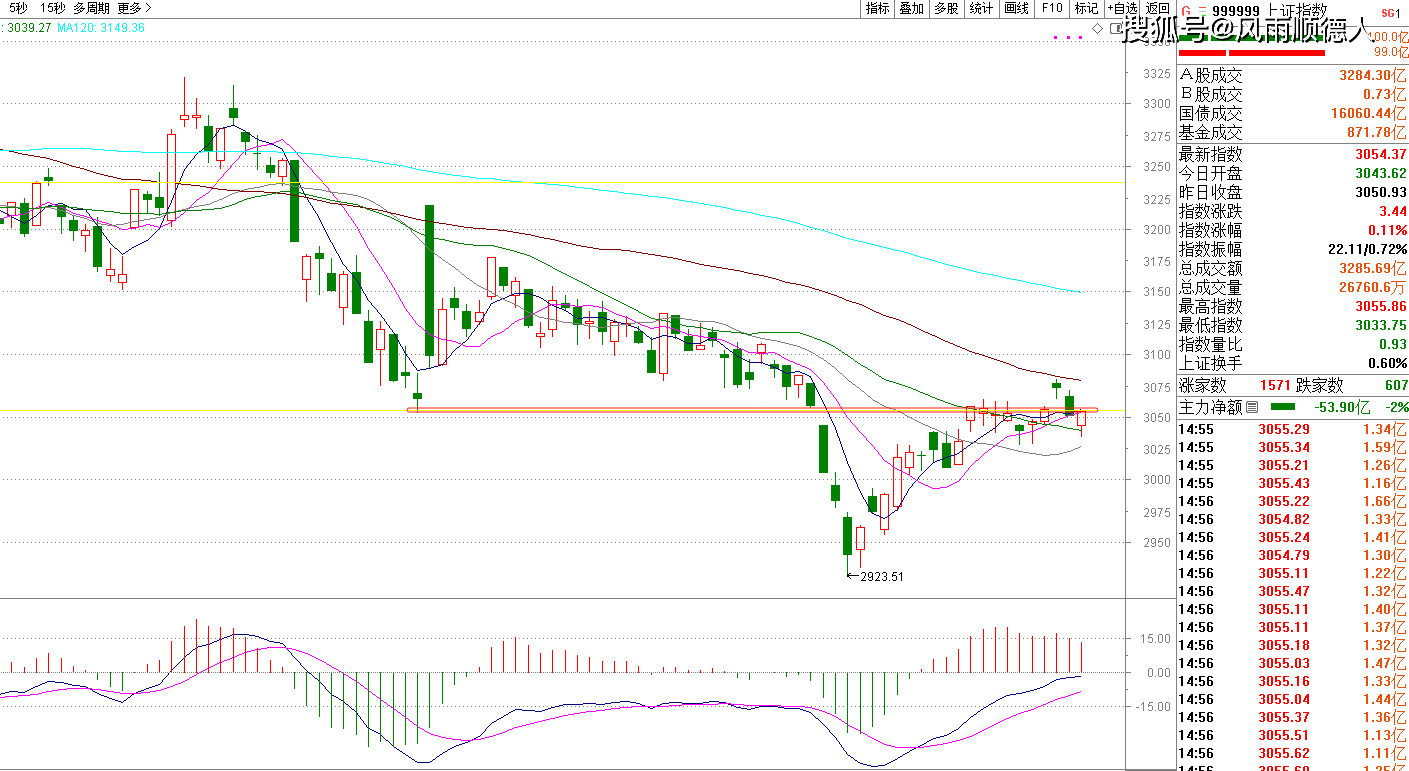The image size is (1409, 771).
Task: Click the 最新指数 value 3054.37
Action: coord(1381,154)
